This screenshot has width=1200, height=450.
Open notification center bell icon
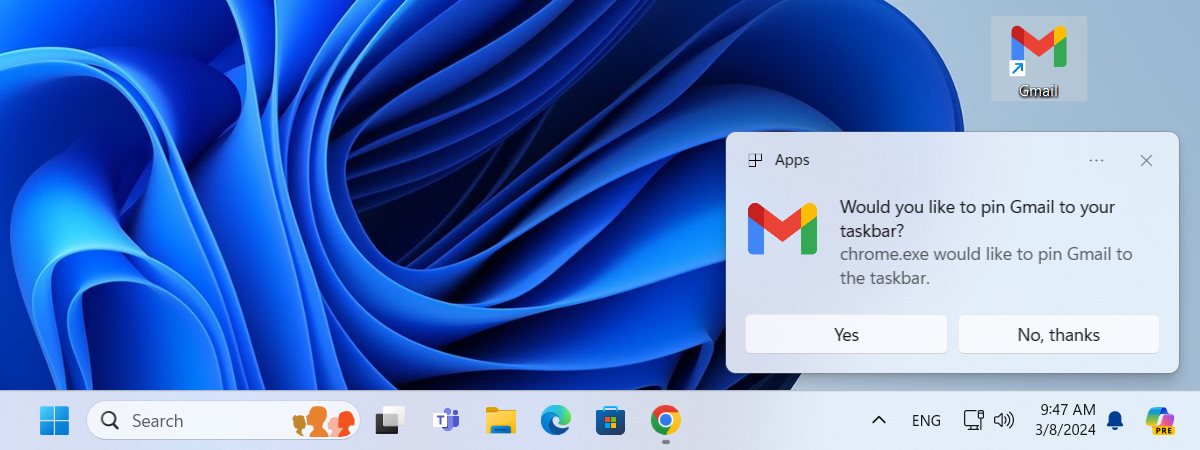point(1115,421)
